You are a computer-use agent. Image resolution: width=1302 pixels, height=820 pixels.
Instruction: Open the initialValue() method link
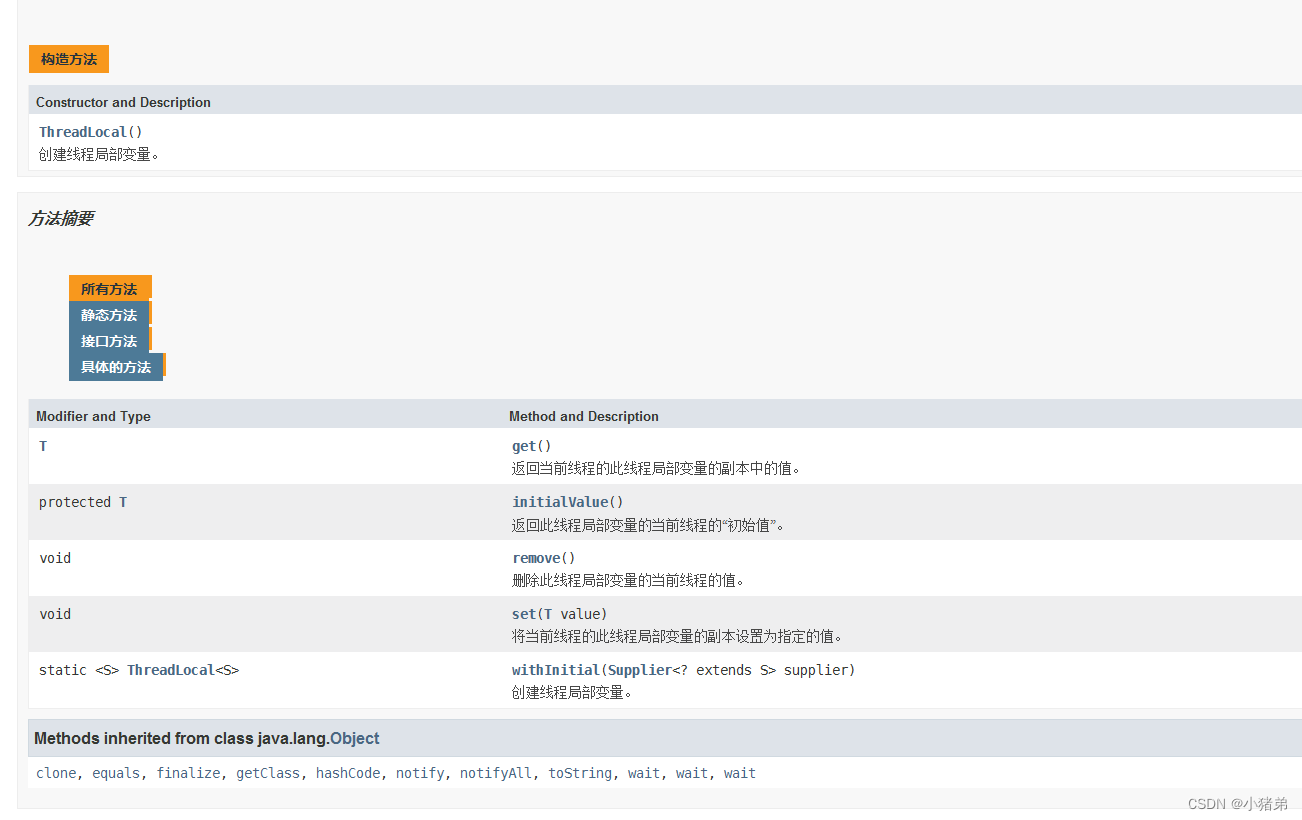(x=560, y=502)
